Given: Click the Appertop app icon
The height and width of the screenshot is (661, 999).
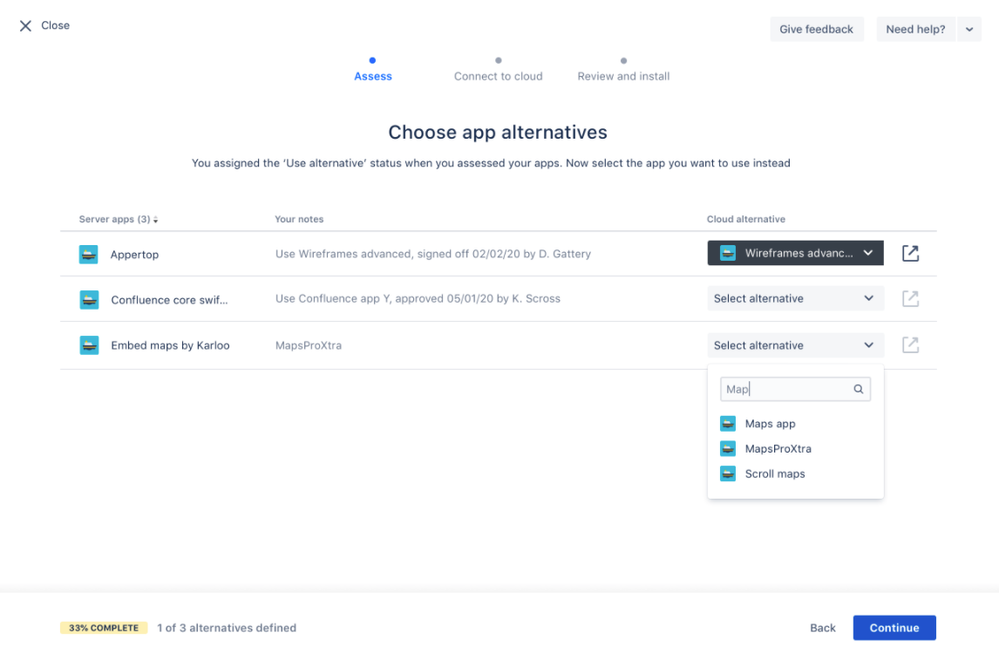Looking at the screenshot, I should 88,254.
